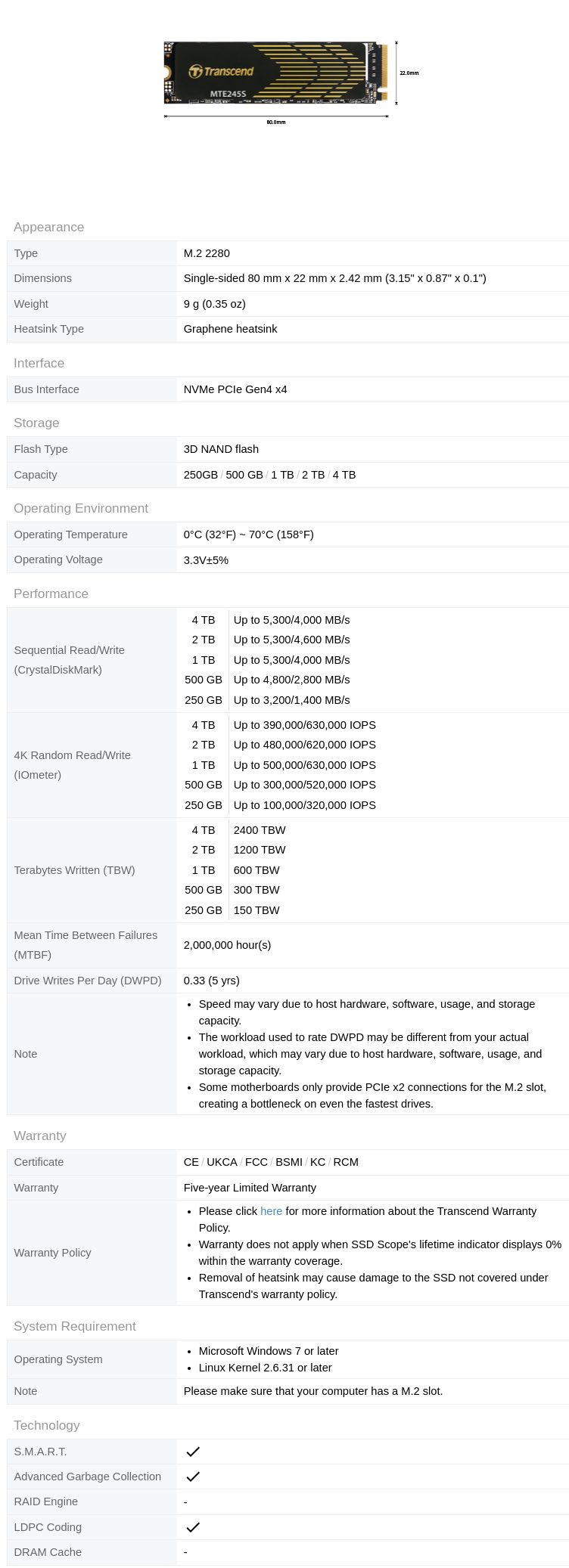
Task: Click 'Terabytes Written (TBW)' label
Action: click(x=74, y=870)
